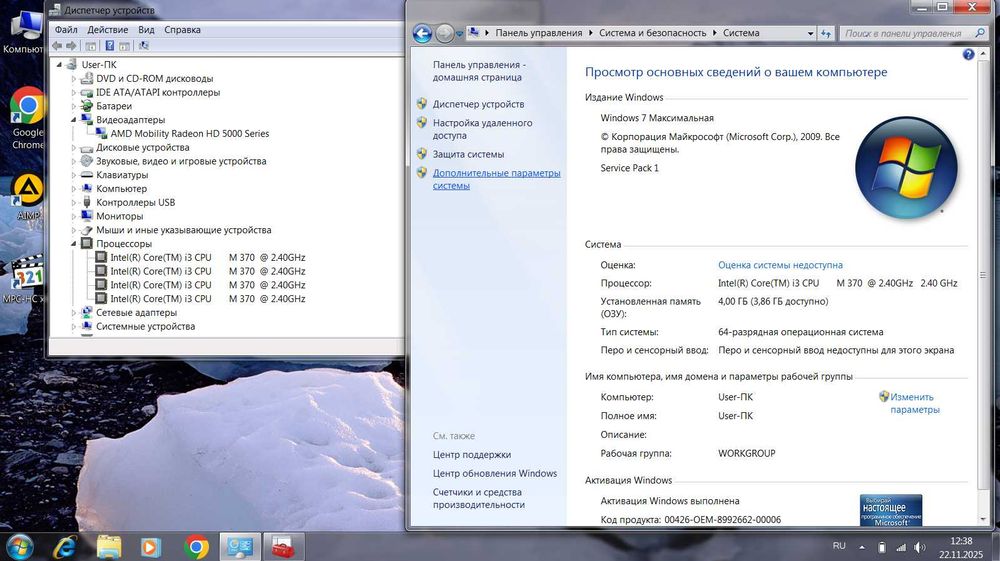This screenshot has height=561, width=1000.
Task: Click Изменить параметры link
Action: (915, 403)
